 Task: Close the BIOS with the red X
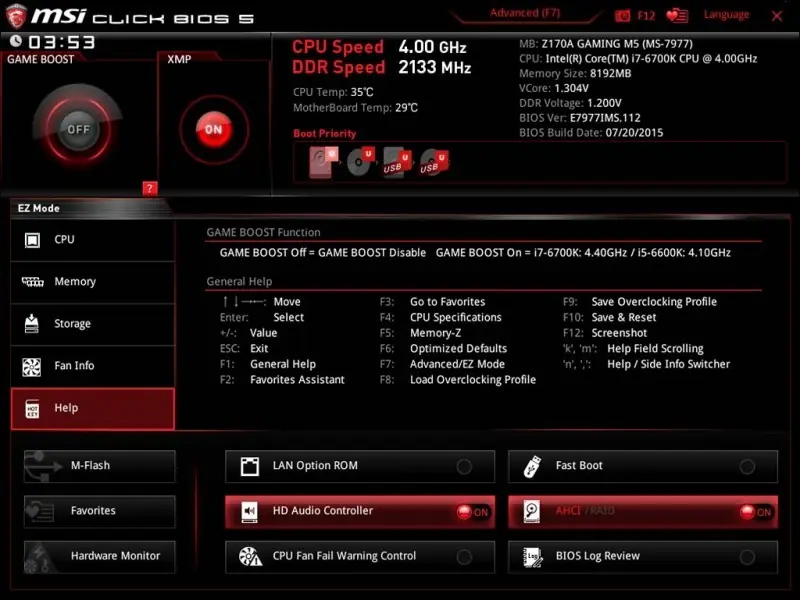click(777, 16)
